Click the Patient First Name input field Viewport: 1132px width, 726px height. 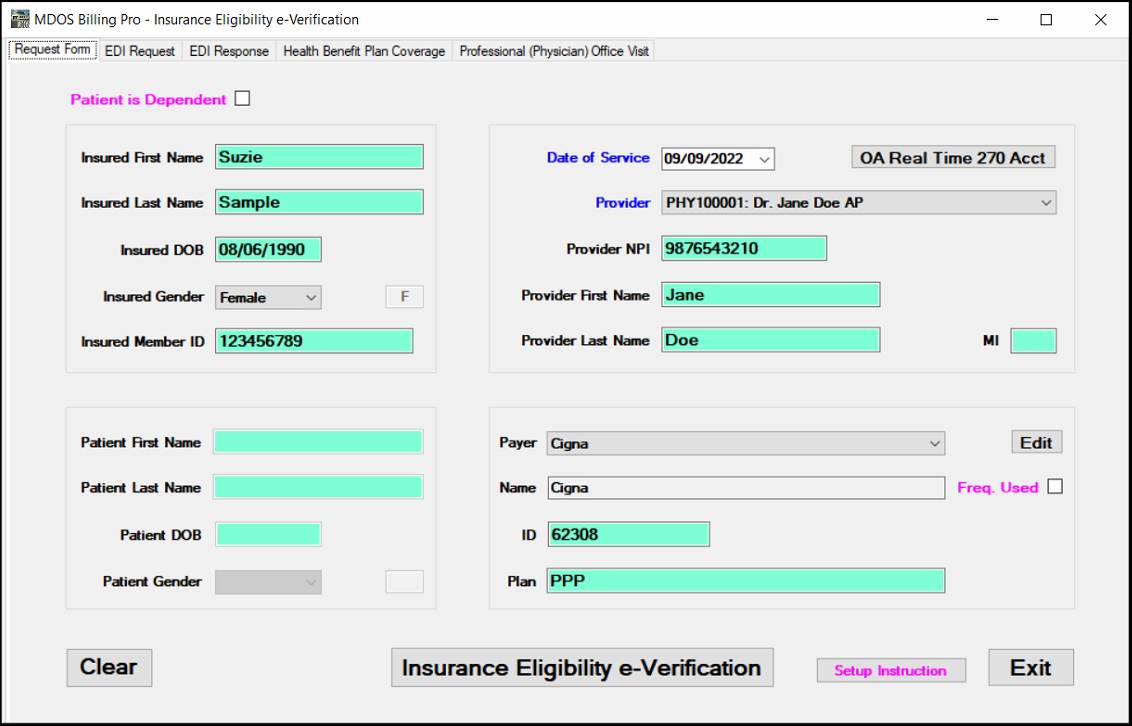pos(318,441)
